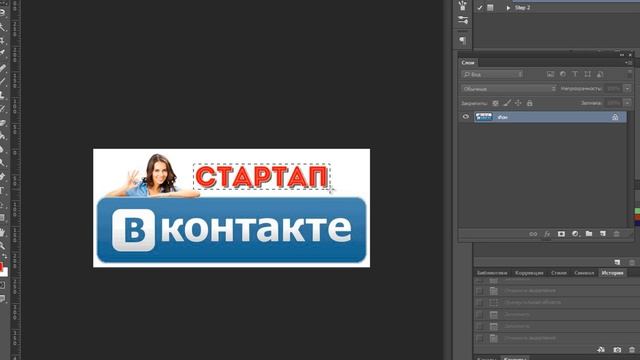
Task: Toggle lock image pixels brush icon
Action: 507,103
